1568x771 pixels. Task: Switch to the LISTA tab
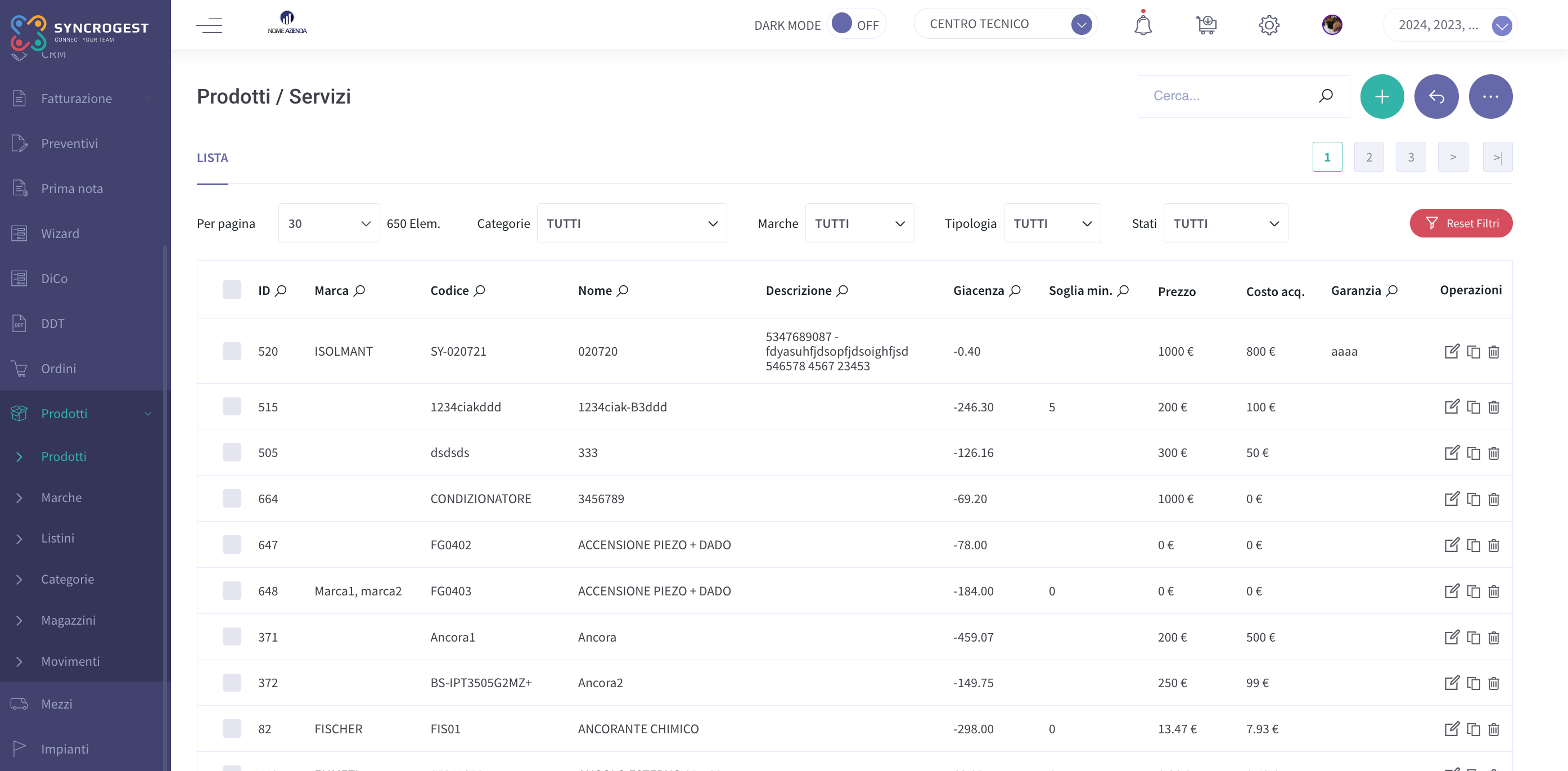click(213, 158)
